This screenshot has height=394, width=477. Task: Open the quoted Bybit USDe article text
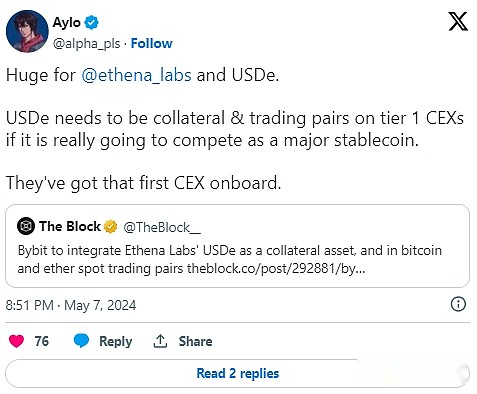tap(229, 259)
